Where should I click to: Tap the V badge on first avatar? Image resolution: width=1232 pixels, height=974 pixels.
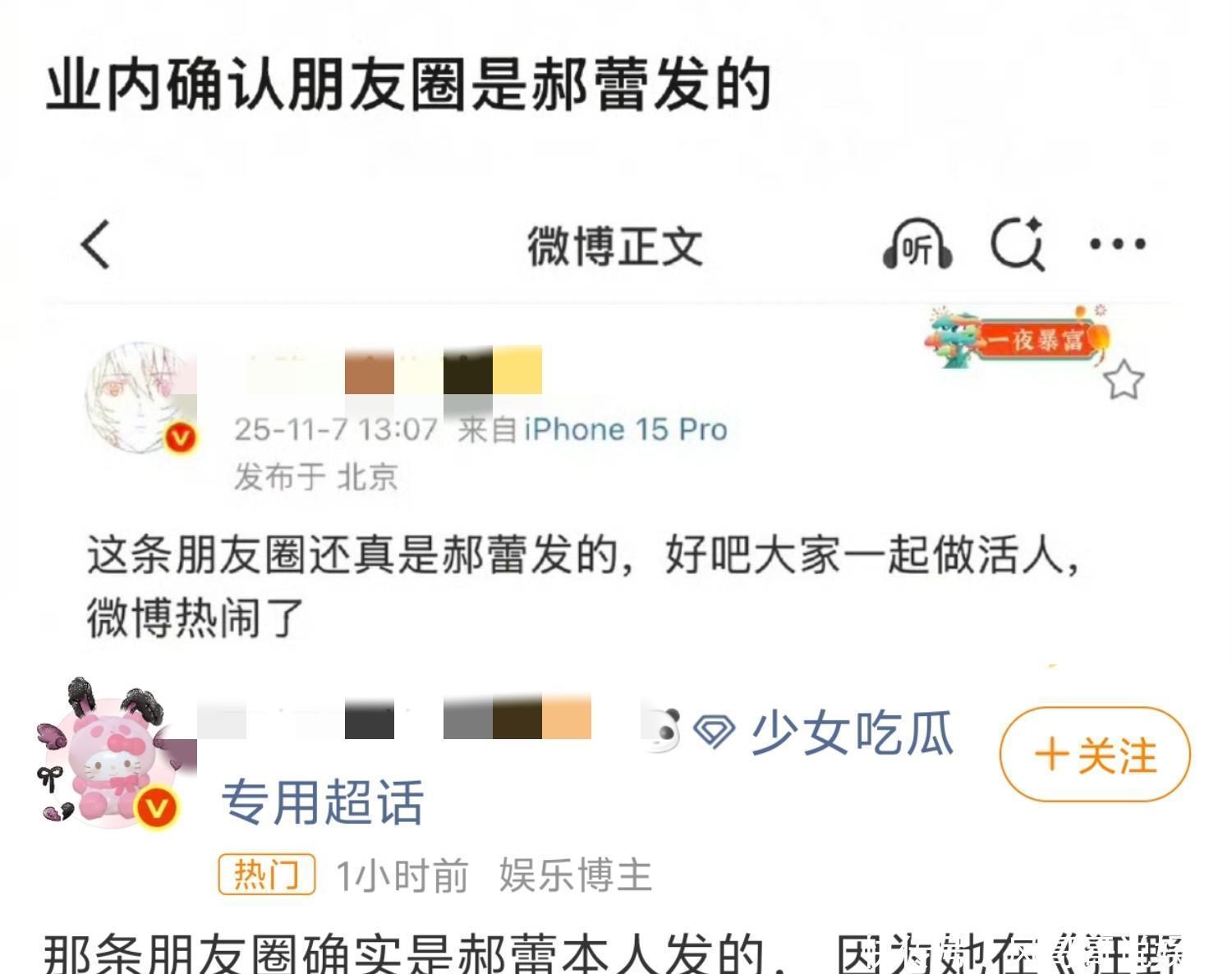181,438
